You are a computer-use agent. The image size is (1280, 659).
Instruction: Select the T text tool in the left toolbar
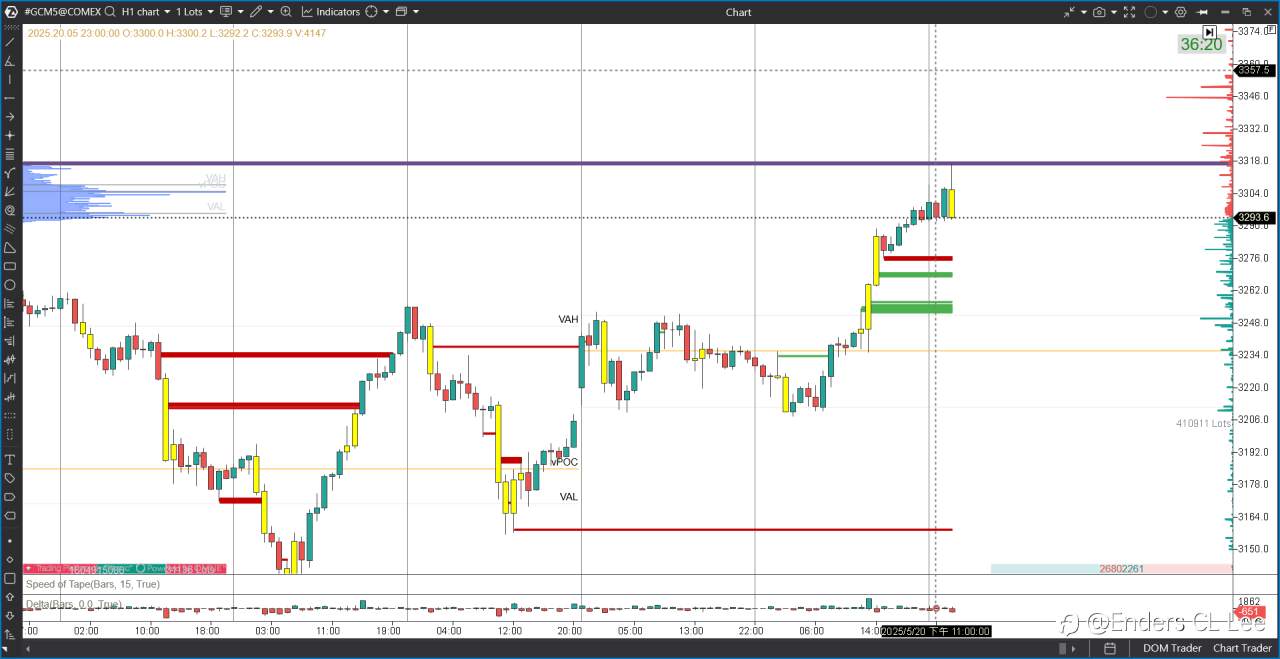(10, 459)
